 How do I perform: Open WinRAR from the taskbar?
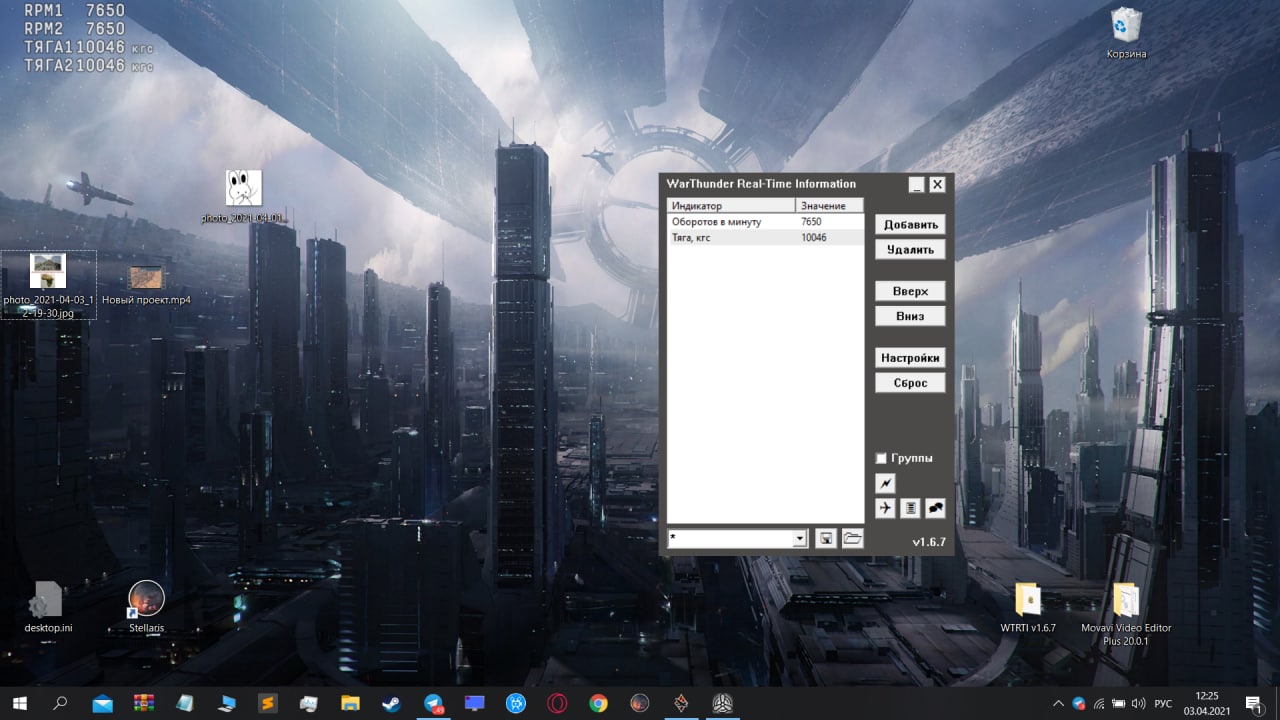click(143, 703)
